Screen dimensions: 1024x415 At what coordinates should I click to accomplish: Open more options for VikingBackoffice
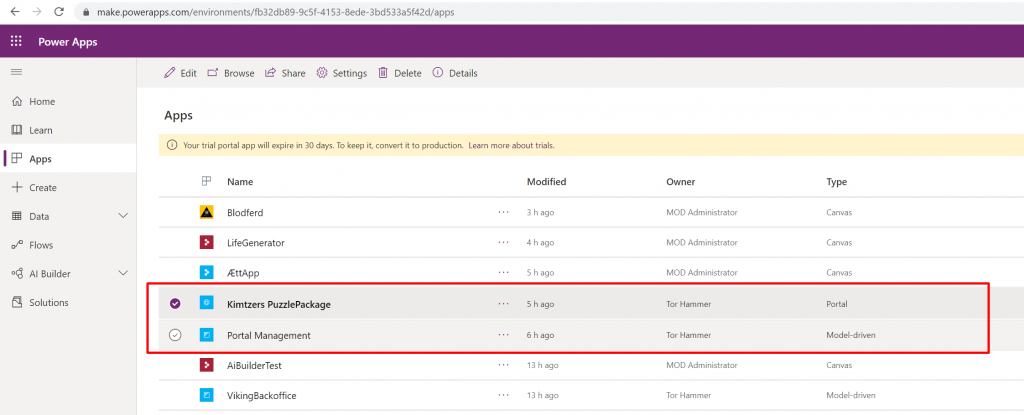503,395
